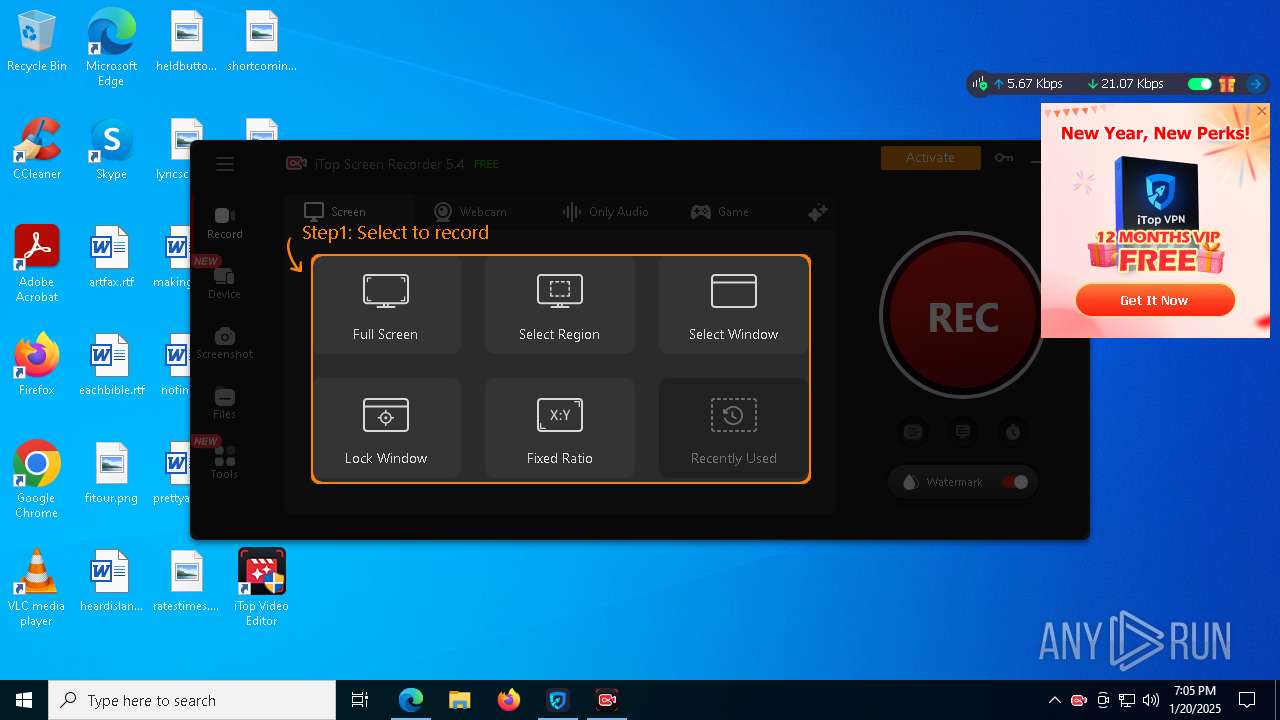Choose Full Screen recording mode
The width and height of the screenshot is (1280, 720).
[x=386, y=305]
